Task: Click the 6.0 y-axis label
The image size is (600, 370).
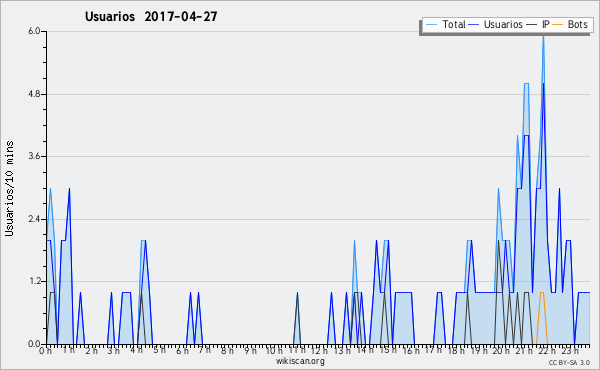Action: click(x=34, y=31)
